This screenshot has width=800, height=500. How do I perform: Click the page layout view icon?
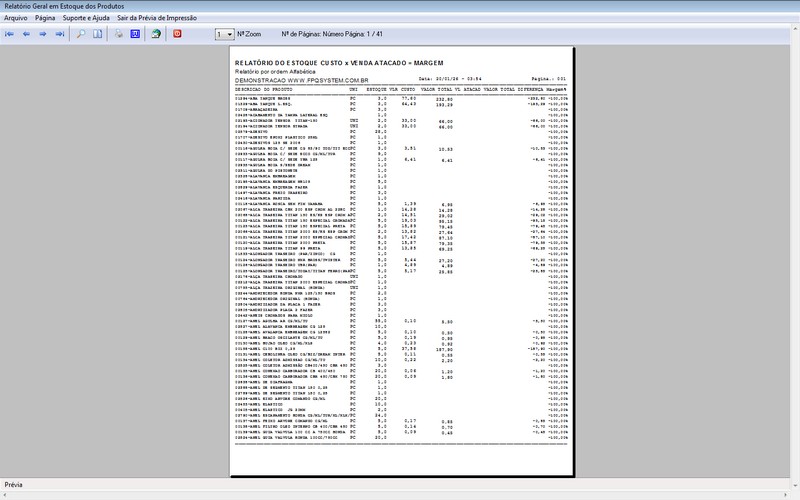(x=98, y=34)
